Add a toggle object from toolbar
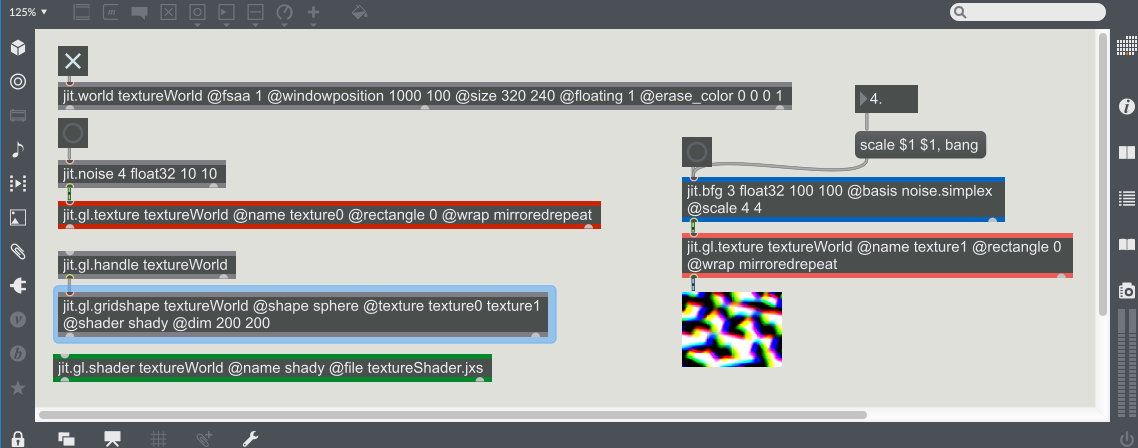This screenshot has width=1138, height=448. point(168,12)
